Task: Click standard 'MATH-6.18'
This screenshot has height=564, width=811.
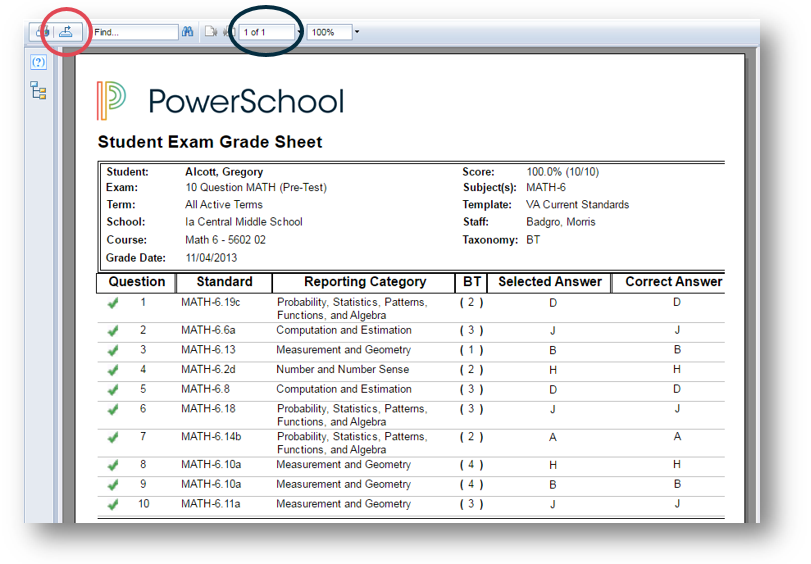Action: tap(208, 409)
